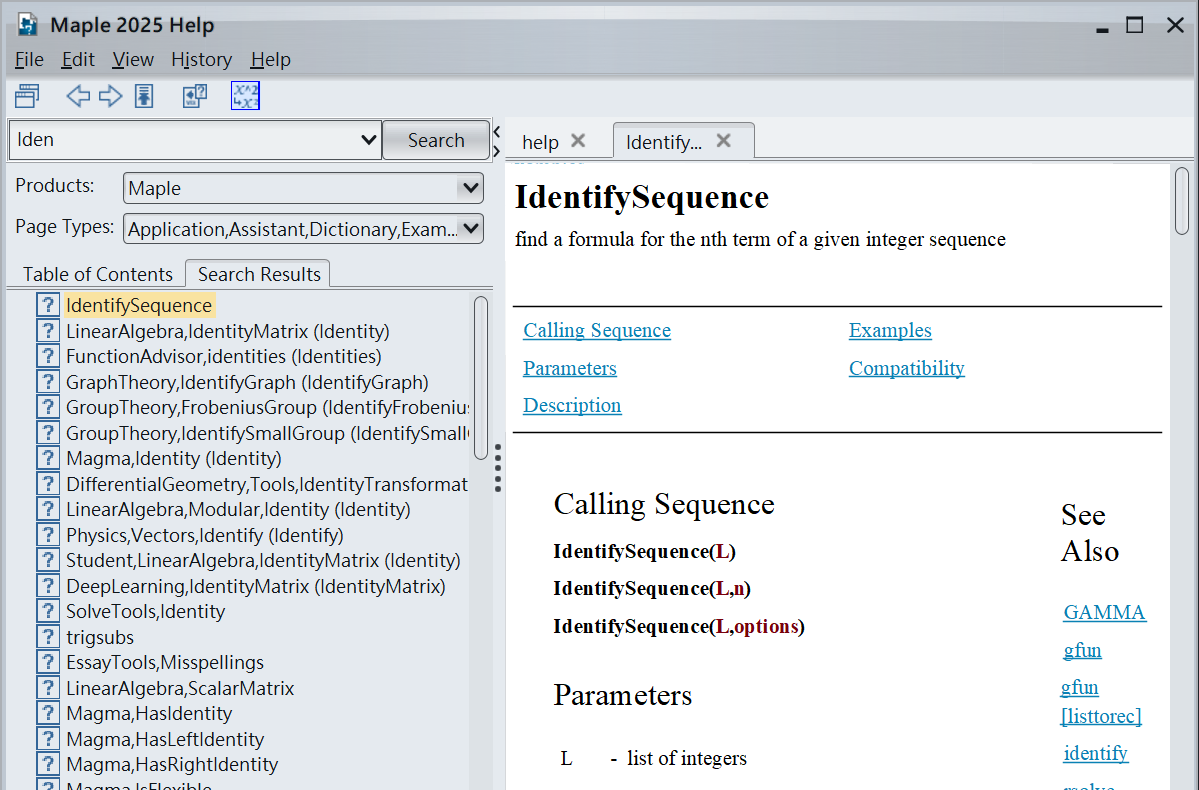The height and width of the screenshot is (790, 1199).
Task: Click the search results list vertical scrollbar
Action: [x=480, y=378]
